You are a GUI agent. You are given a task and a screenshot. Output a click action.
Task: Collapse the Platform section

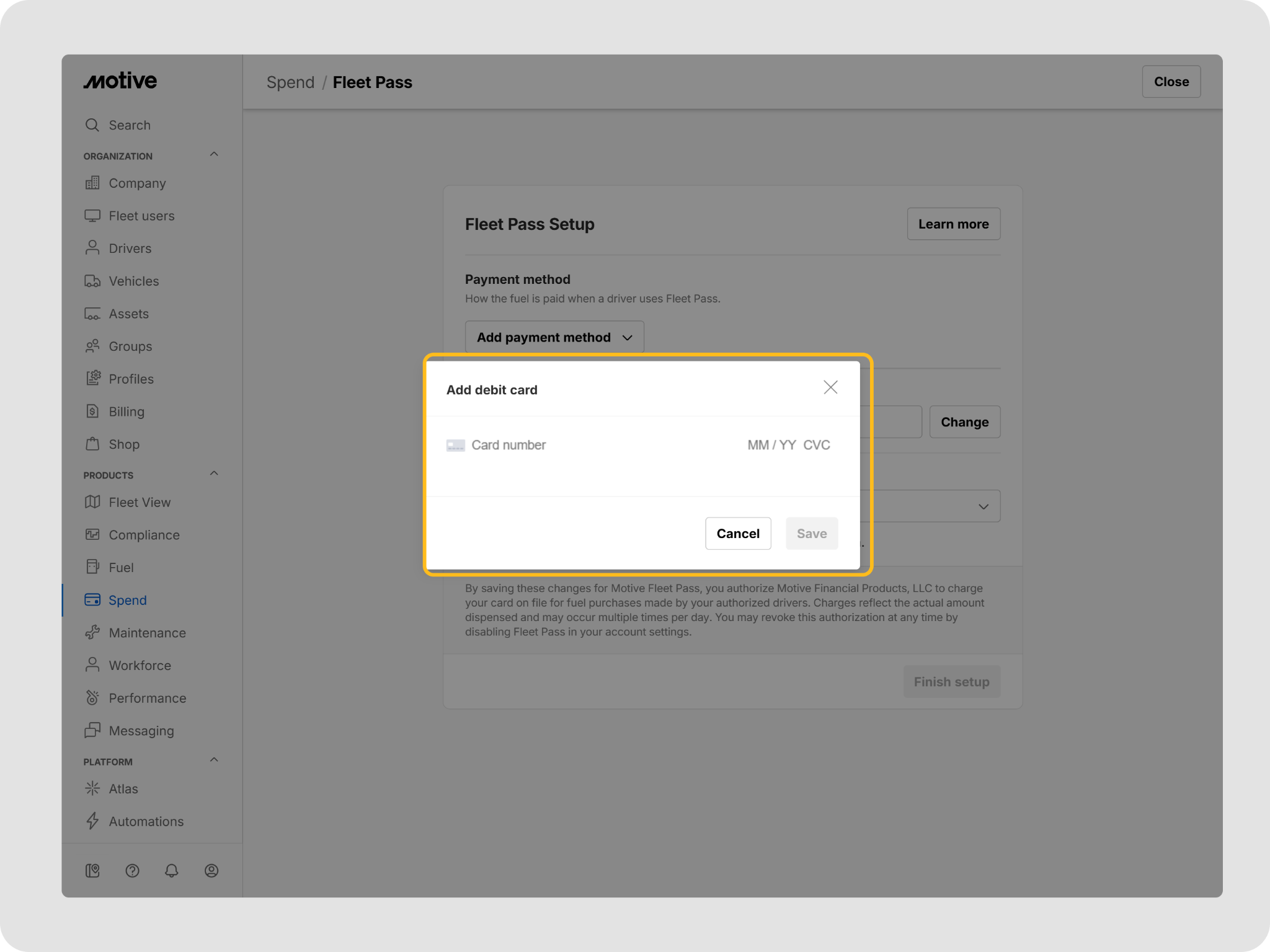tap(214, 760)
